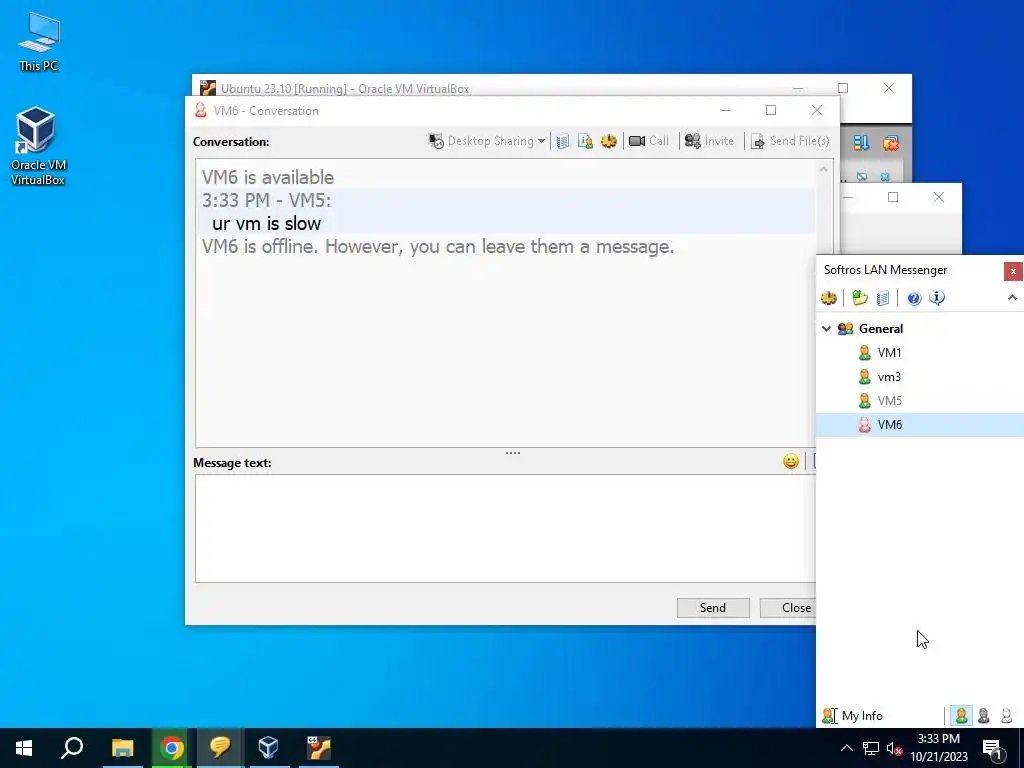Click the VM1 user avatar icon
The width and height of the screenshot is (1024, 768).
tap(865, 353)
